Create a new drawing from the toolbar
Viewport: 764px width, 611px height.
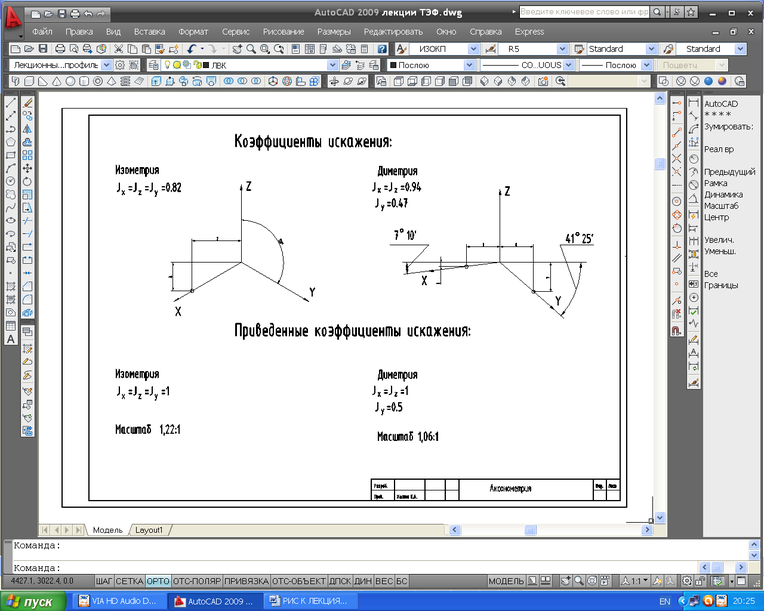click(15, 49)
